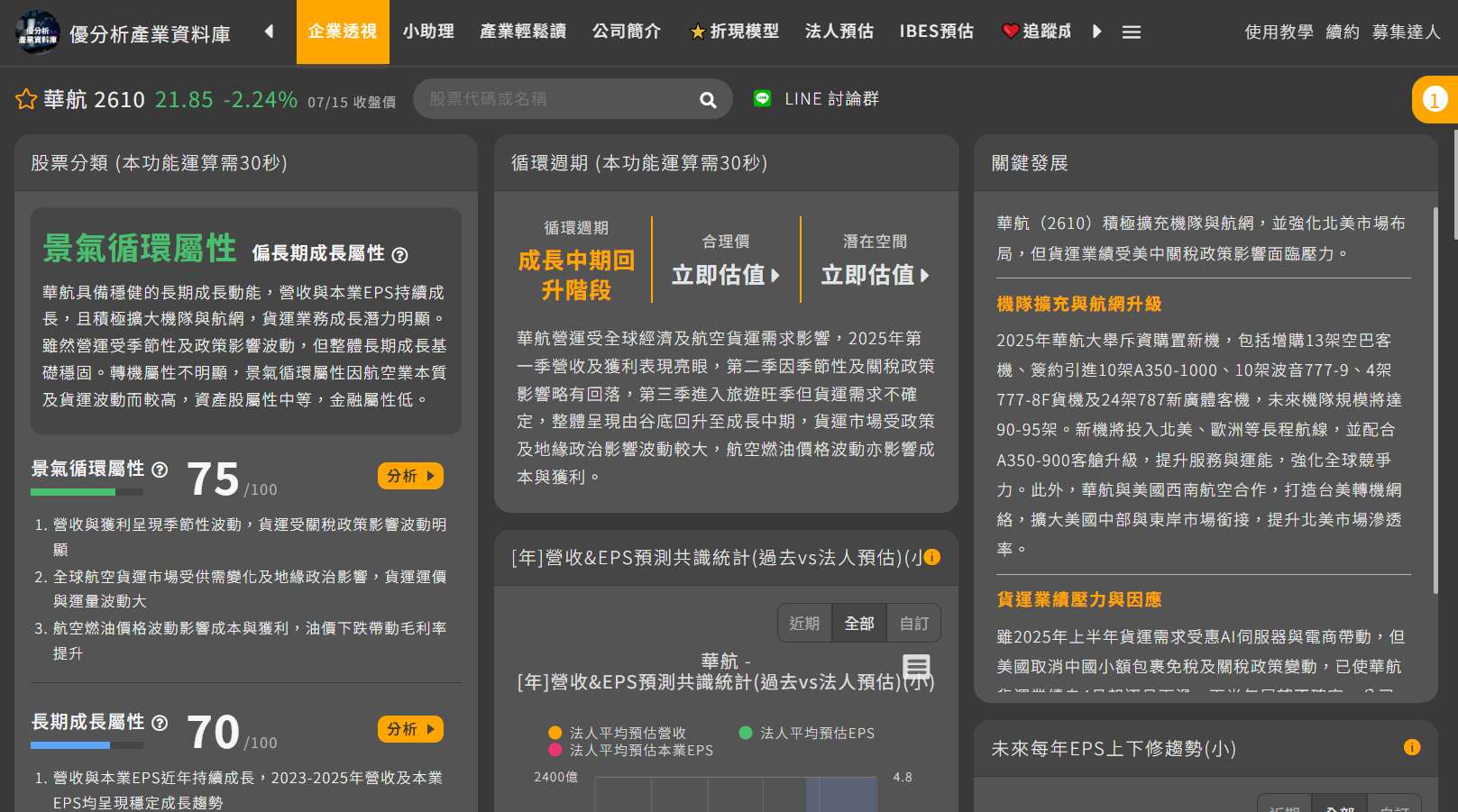
Task: Expand 分析 for 景氣循環屬性
Action: (x=410, y=476)
